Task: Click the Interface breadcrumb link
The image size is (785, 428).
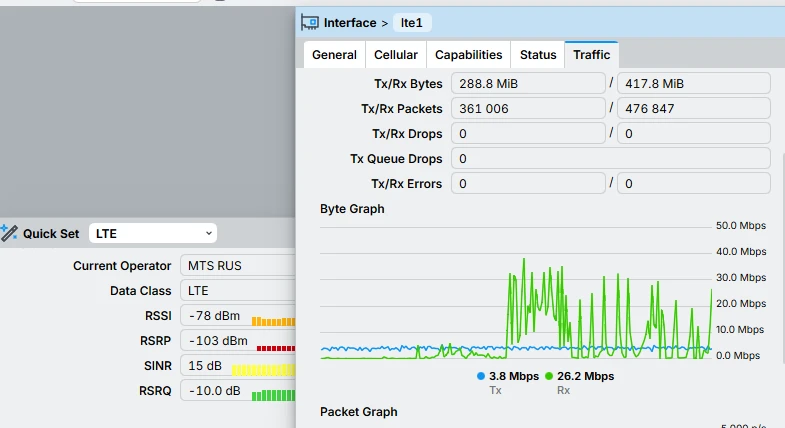Action: pos(350,23)
